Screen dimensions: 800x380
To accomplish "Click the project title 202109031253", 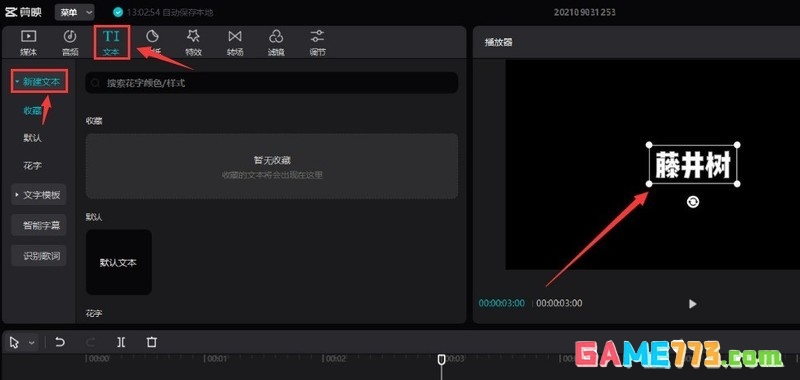I will tap(584, 12).
